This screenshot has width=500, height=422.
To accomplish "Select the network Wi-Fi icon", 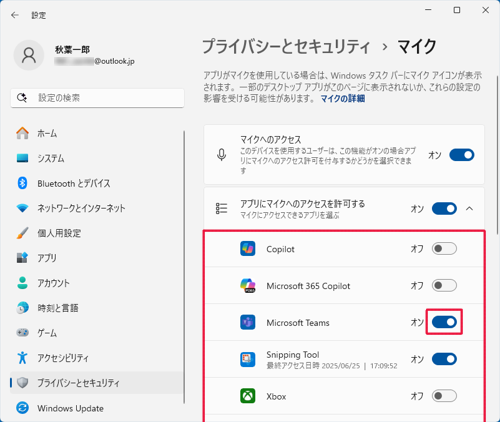I will tap(22, 208).
